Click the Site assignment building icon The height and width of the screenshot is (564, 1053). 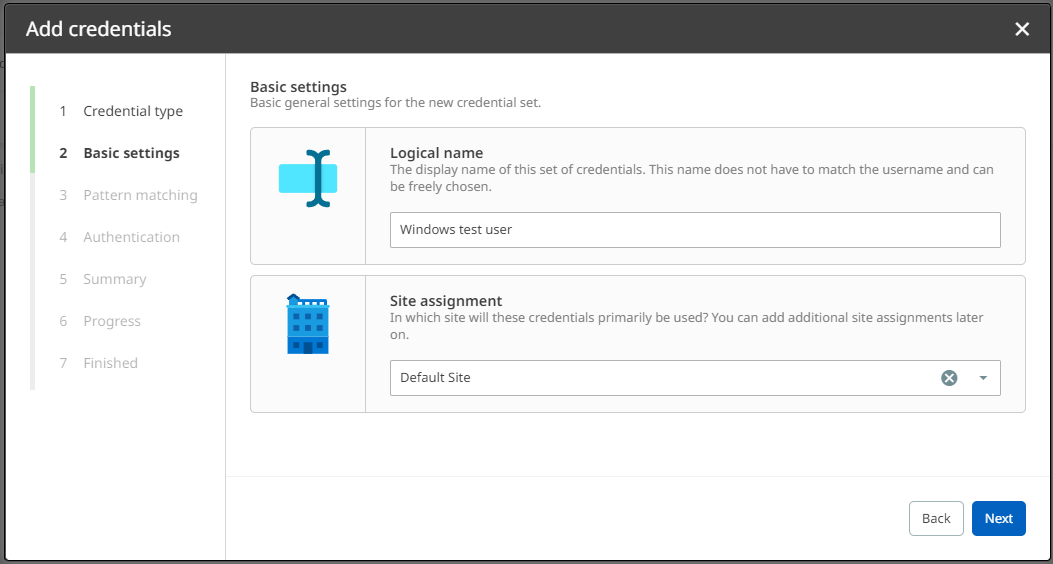(308, 324)
